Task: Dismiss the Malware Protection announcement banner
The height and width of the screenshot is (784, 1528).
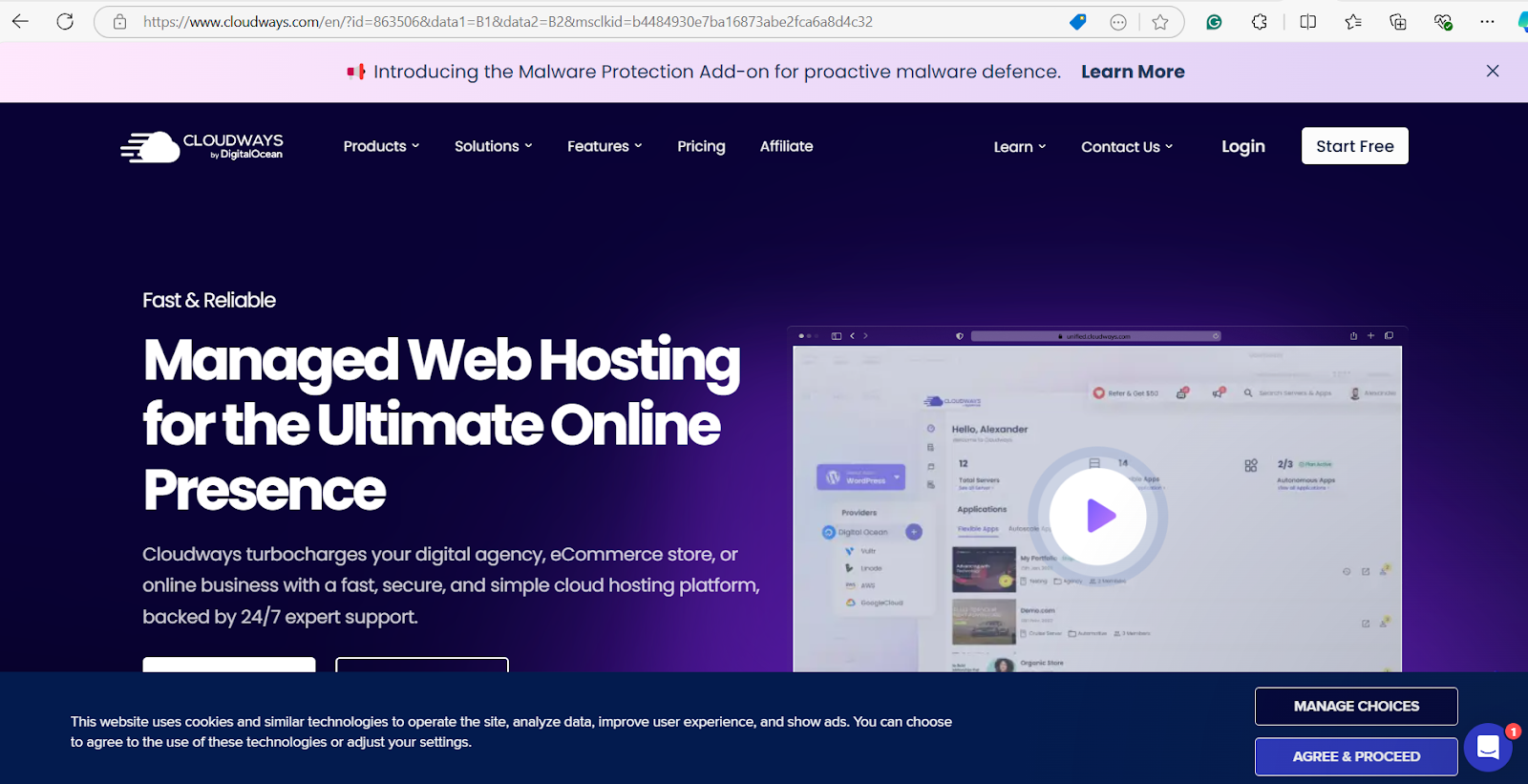Action: [1493, 71]
